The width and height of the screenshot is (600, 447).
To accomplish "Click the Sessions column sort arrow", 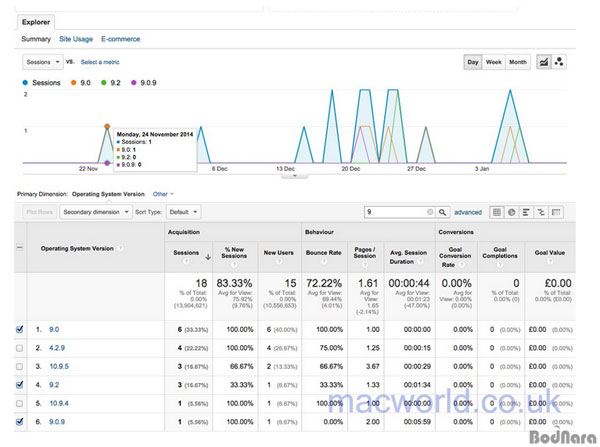I will [x=208, y=257].
